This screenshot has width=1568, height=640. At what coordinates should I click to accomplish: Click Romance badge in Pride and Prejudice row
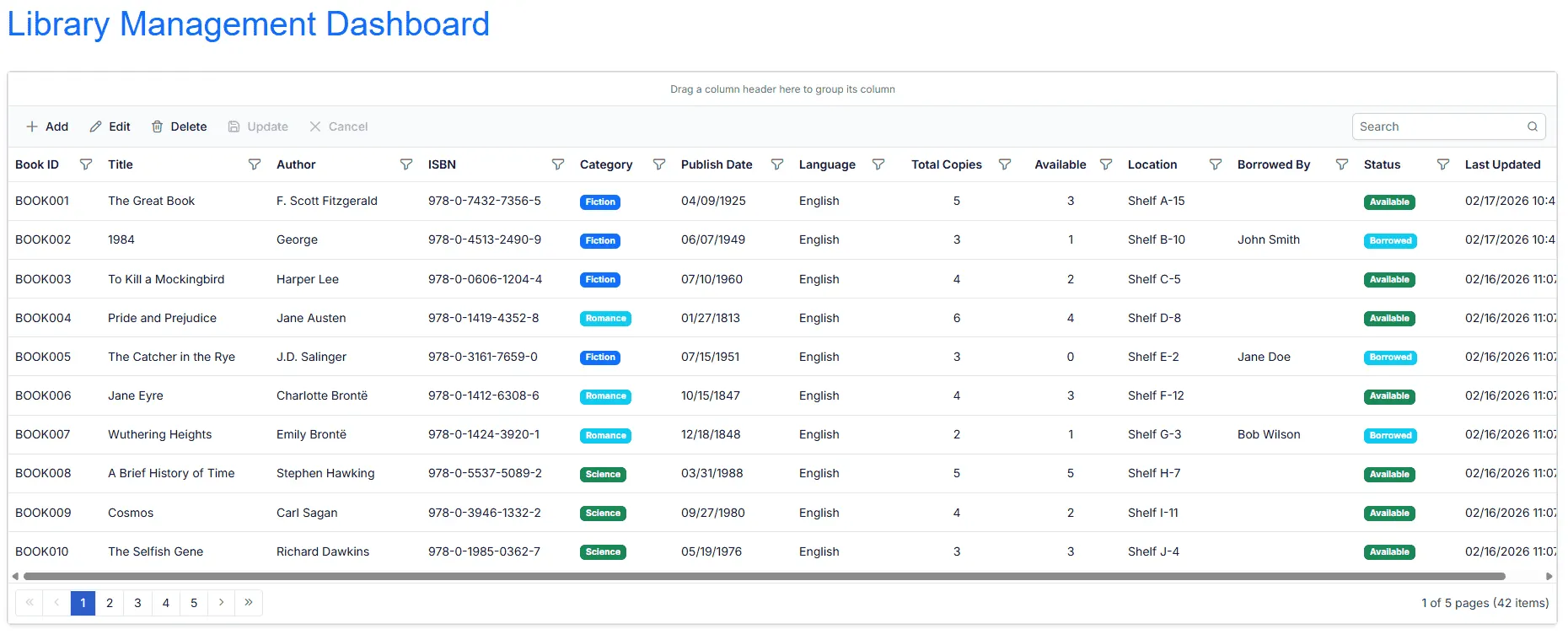pos(605,319)
